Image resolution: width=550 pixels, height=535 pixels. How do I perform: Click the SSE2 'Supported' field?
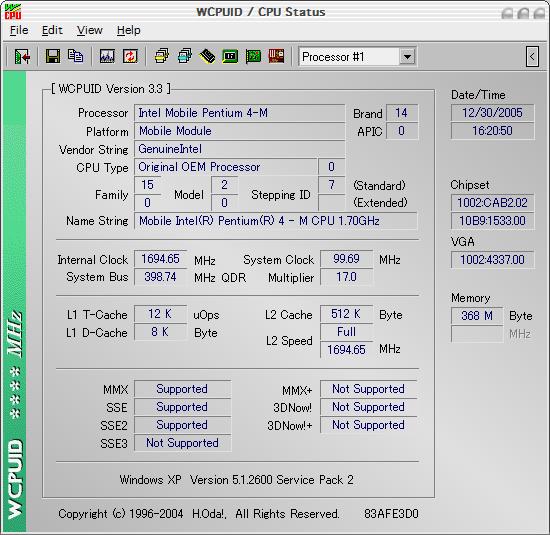[182, 425]
